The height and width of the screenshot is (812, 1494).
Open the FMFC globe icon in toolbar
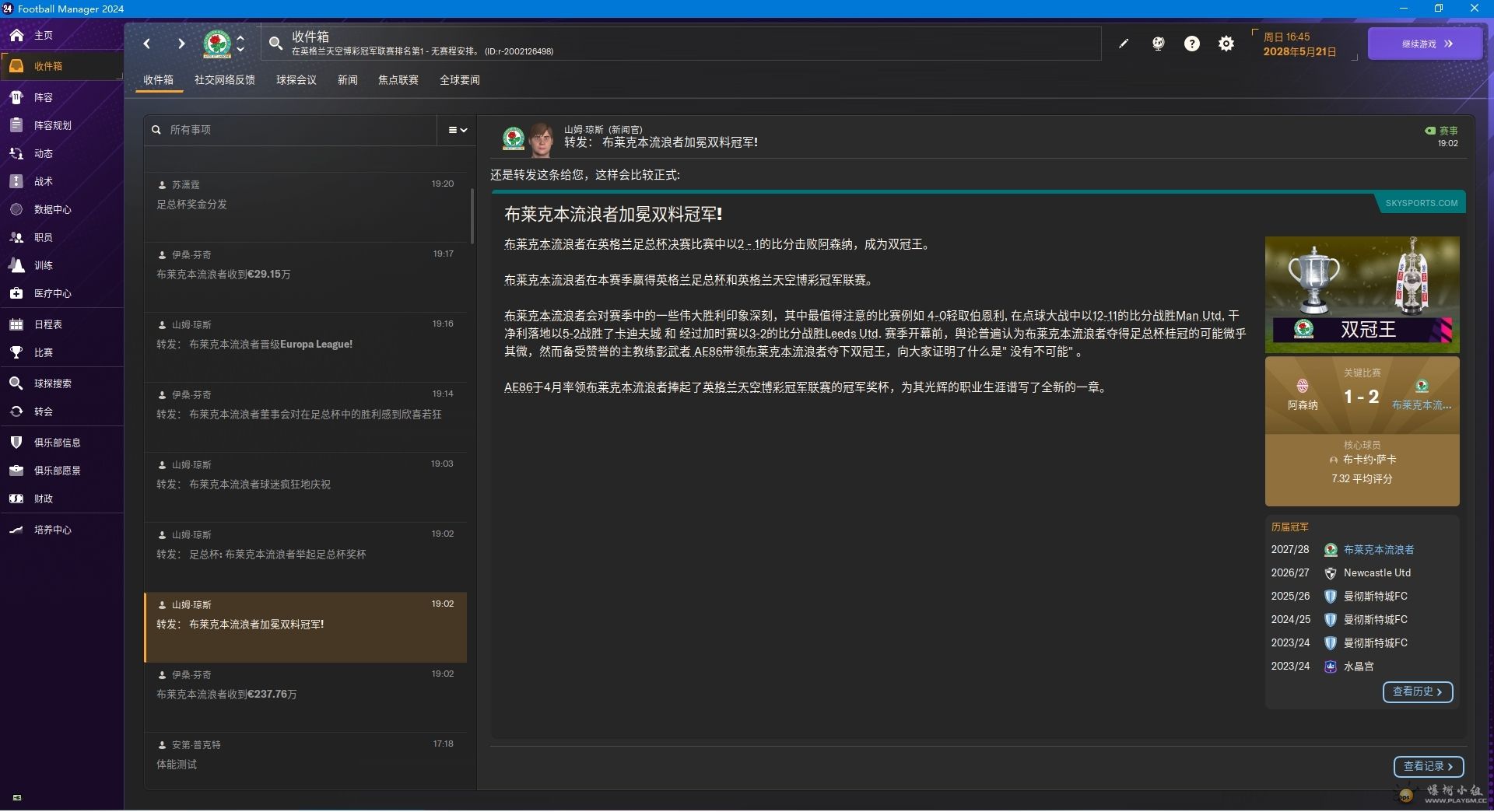[x=1158, y=44]
